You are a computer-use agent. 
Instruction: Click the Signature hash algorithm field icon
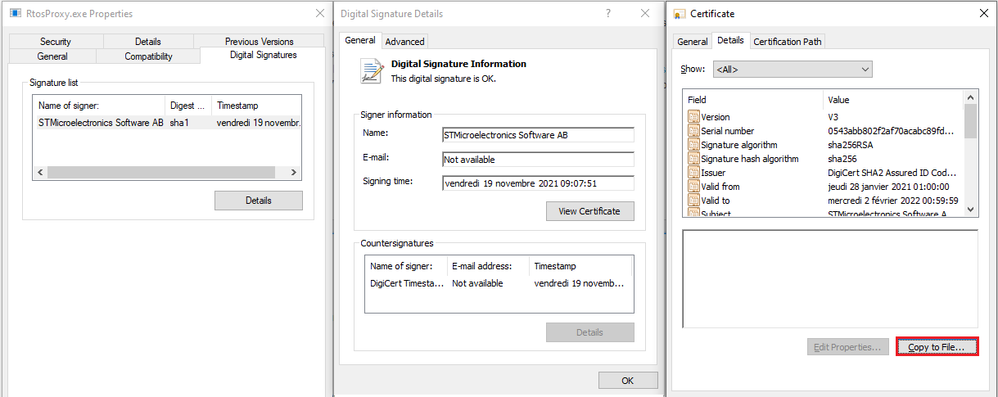[693, 159]
